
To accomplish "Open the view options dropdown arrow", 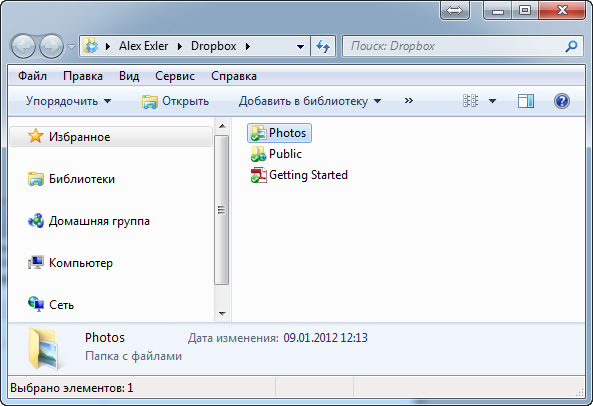I will point(492,101).
